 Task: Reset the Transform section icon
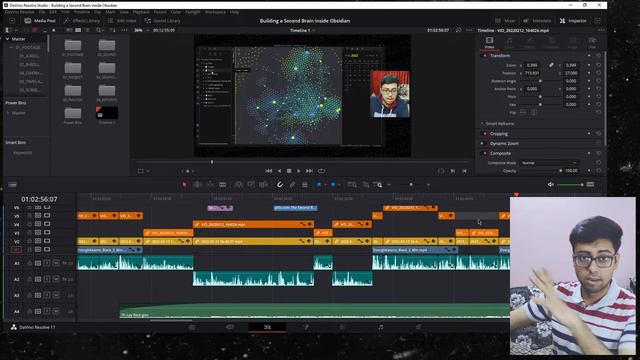[x=598, y=56]
